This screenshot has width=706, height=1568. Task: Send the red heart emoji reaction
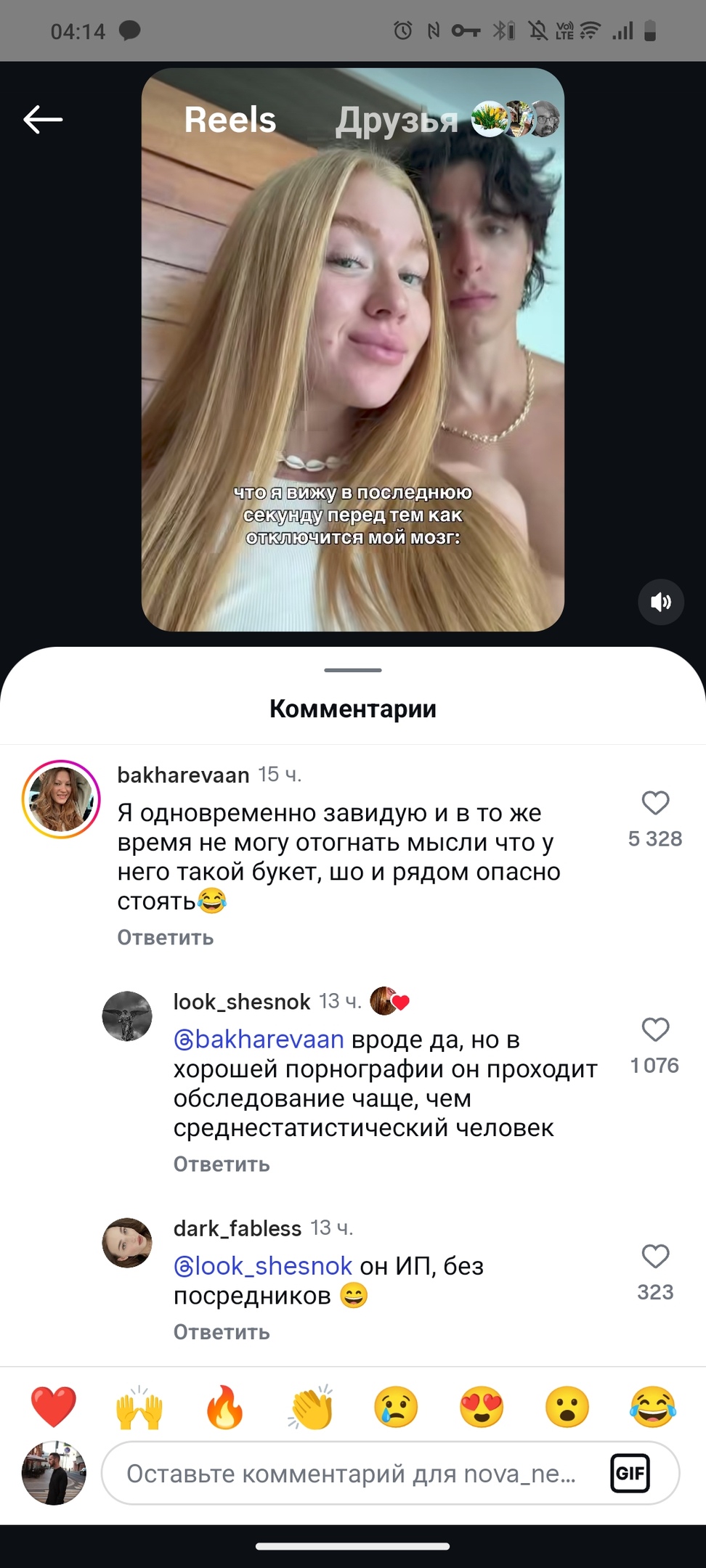pos(54,1406)
